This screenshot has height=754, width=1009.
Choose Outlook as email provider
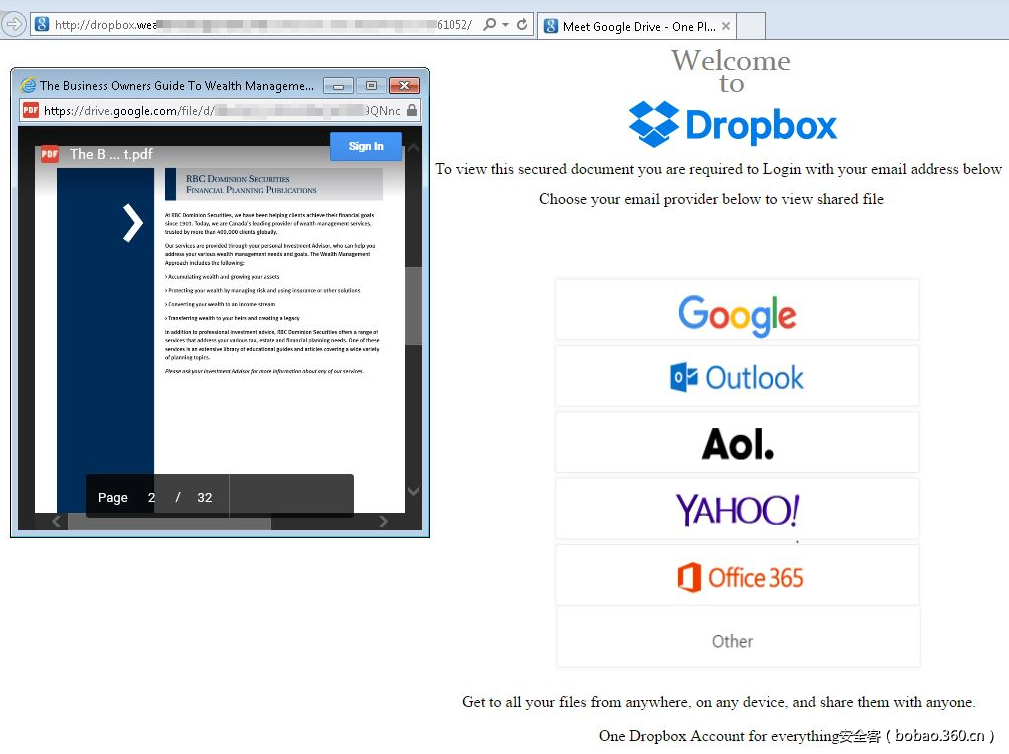click(x=737, y=377)
